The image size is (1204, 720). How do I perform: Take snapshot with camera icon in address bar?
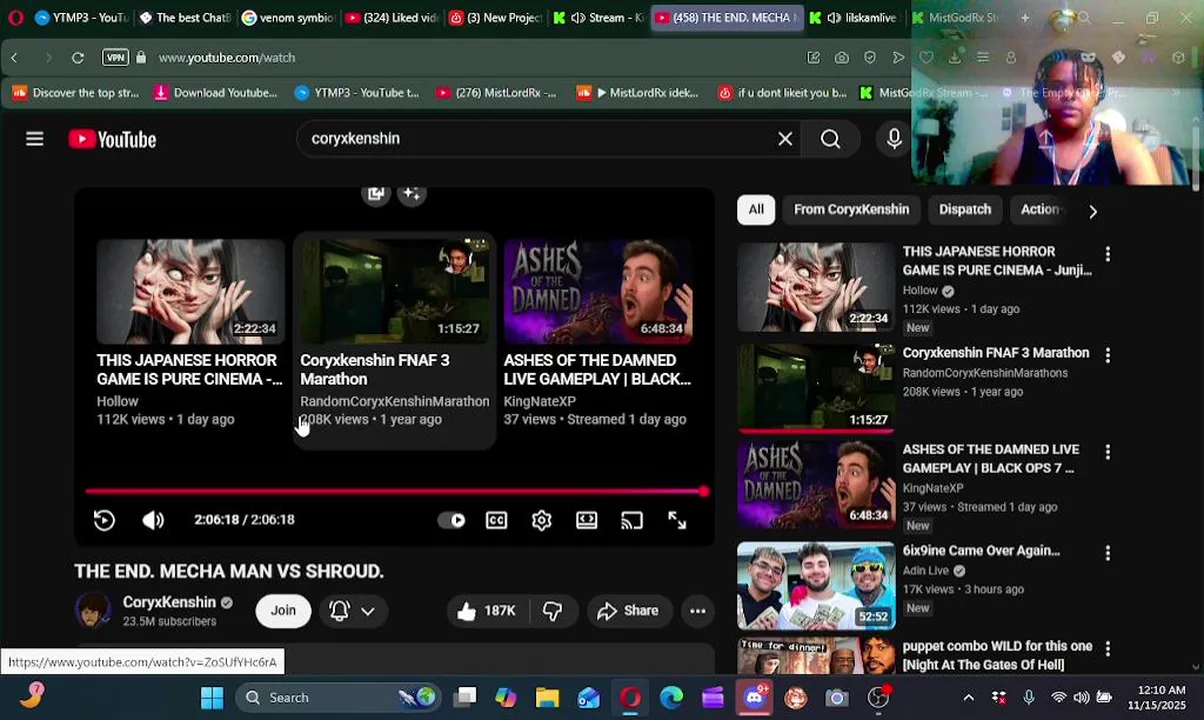click(842, 58)
